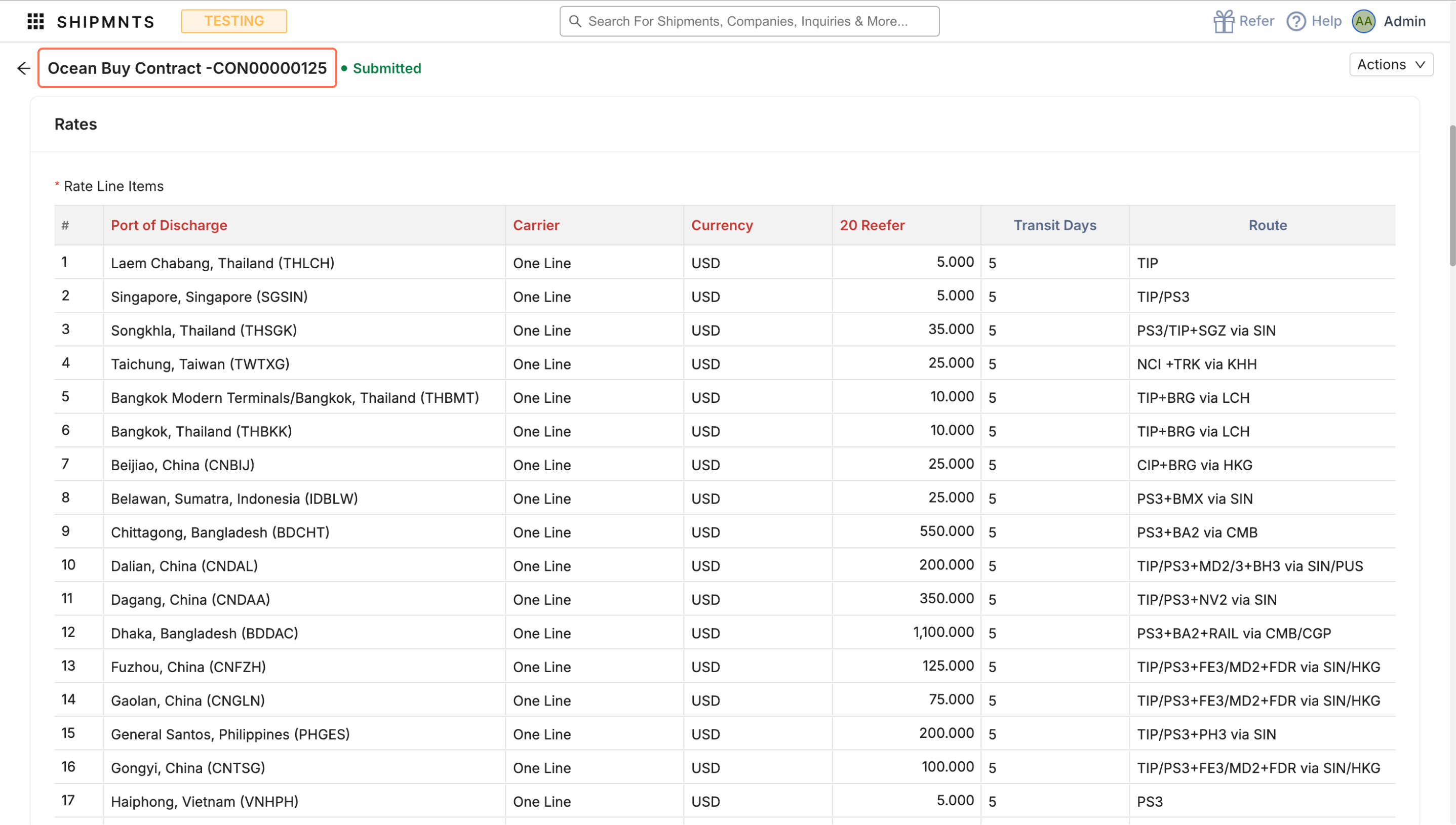Select Haiphong, Vietnam (VNHPH) cell
1456x825 pixels.
304,802
